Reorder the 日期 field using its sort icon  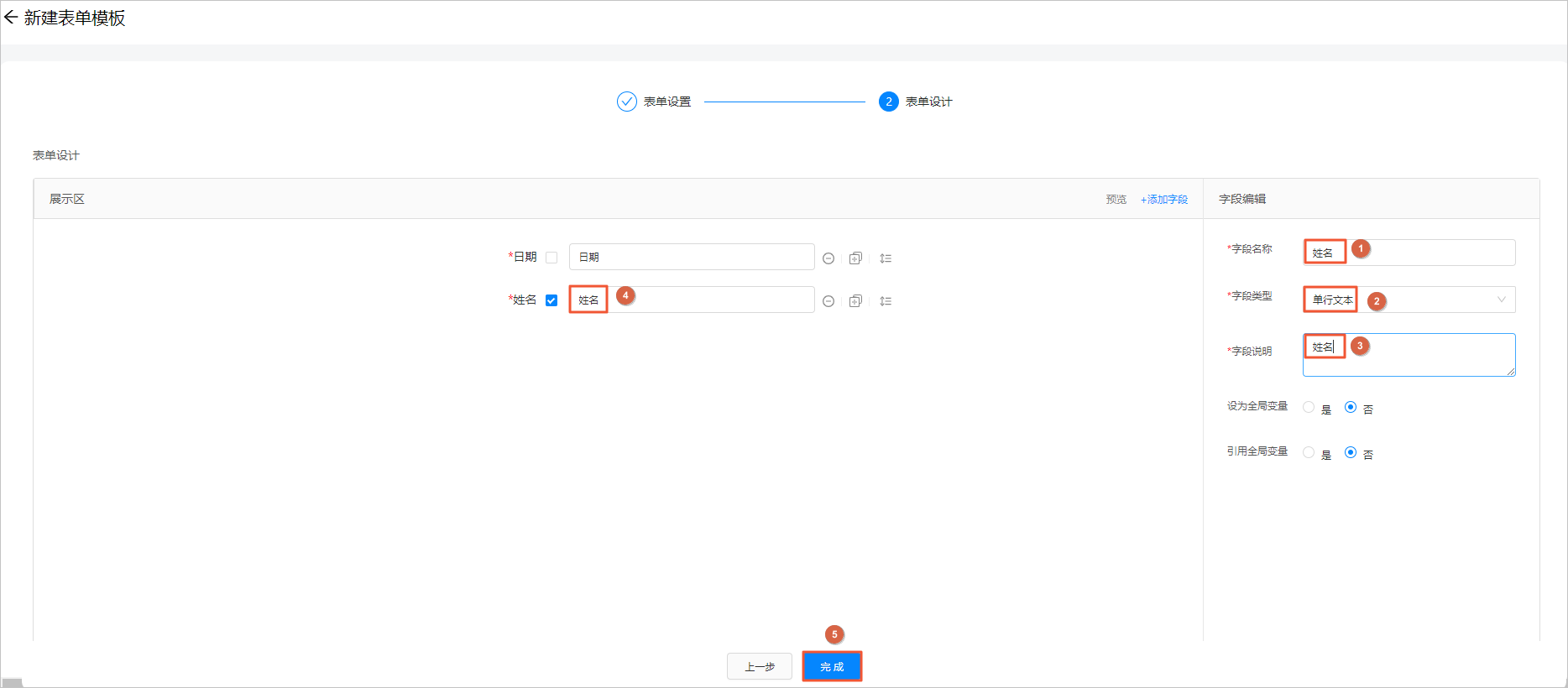[886, 258]
